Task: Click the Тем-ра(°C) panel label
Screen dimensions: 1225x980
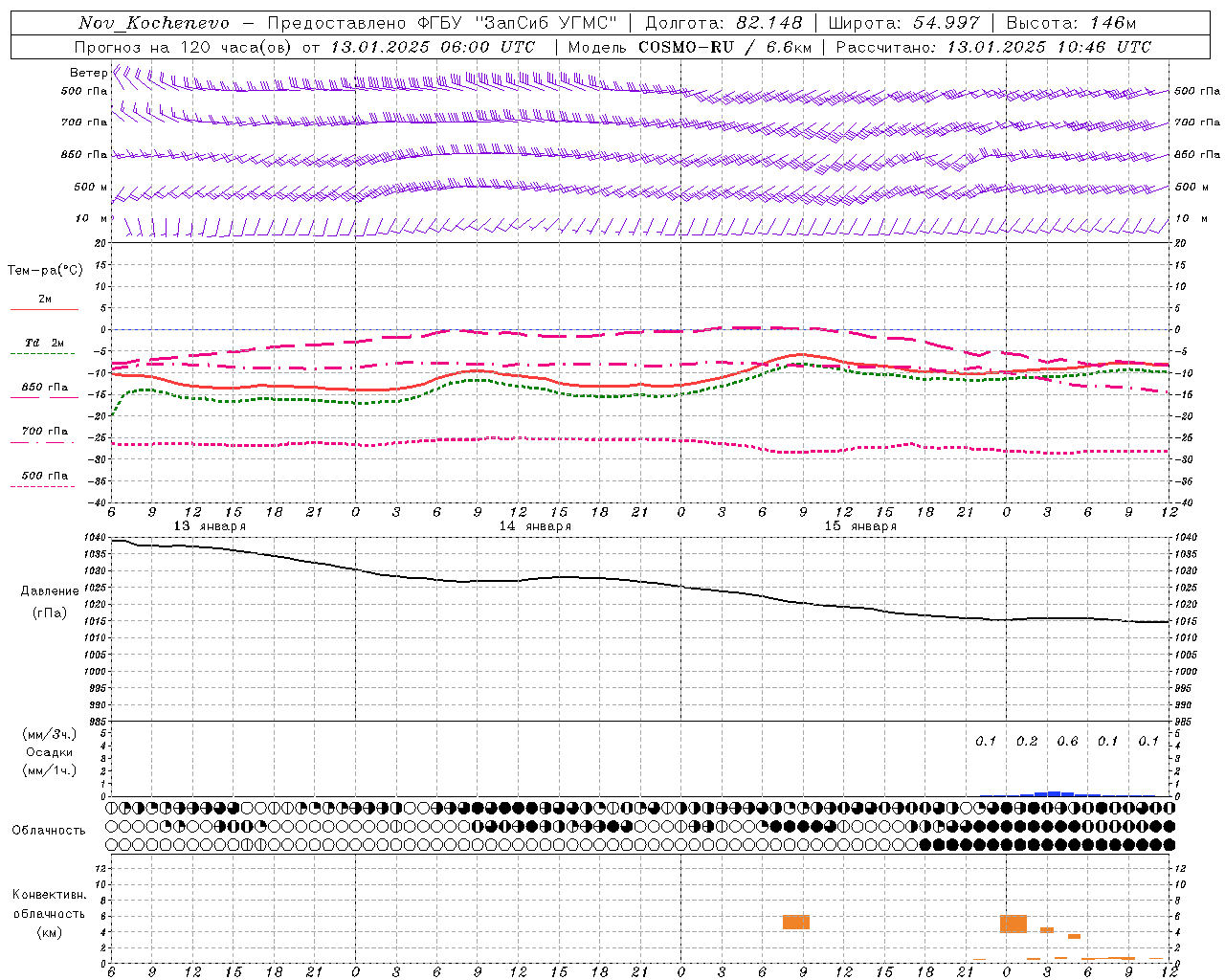Action: tap(45, 271)
